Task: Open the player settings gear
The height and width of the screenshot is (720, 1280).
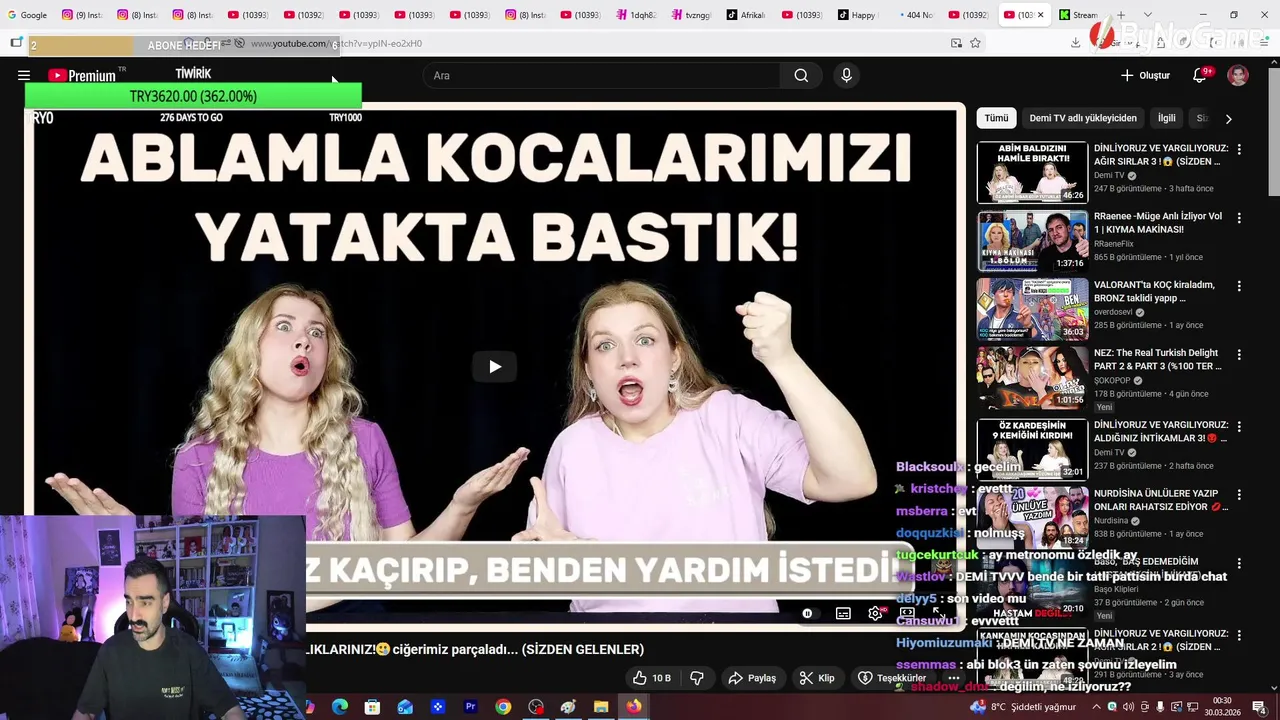Action: (x=875, y=613)
